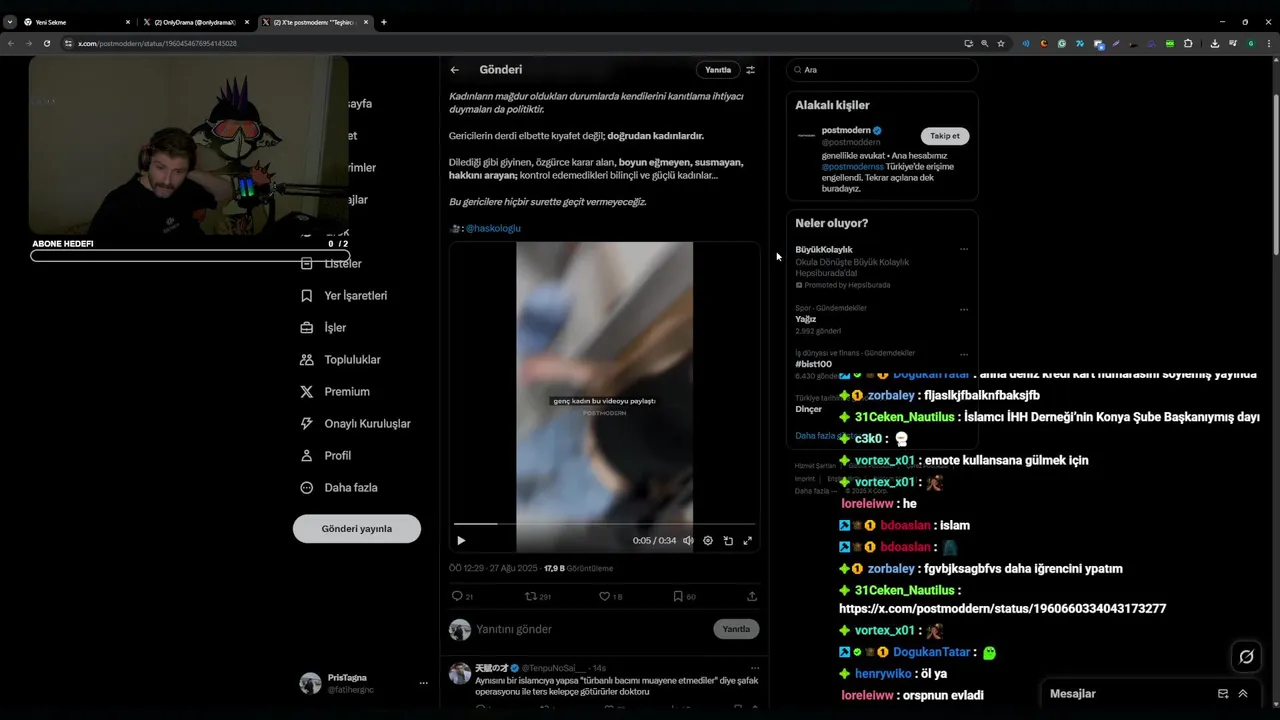The width and height of the screenshot is (1280, 720).
Task: Open İşler in sidebar
Action: coord(323,328)
